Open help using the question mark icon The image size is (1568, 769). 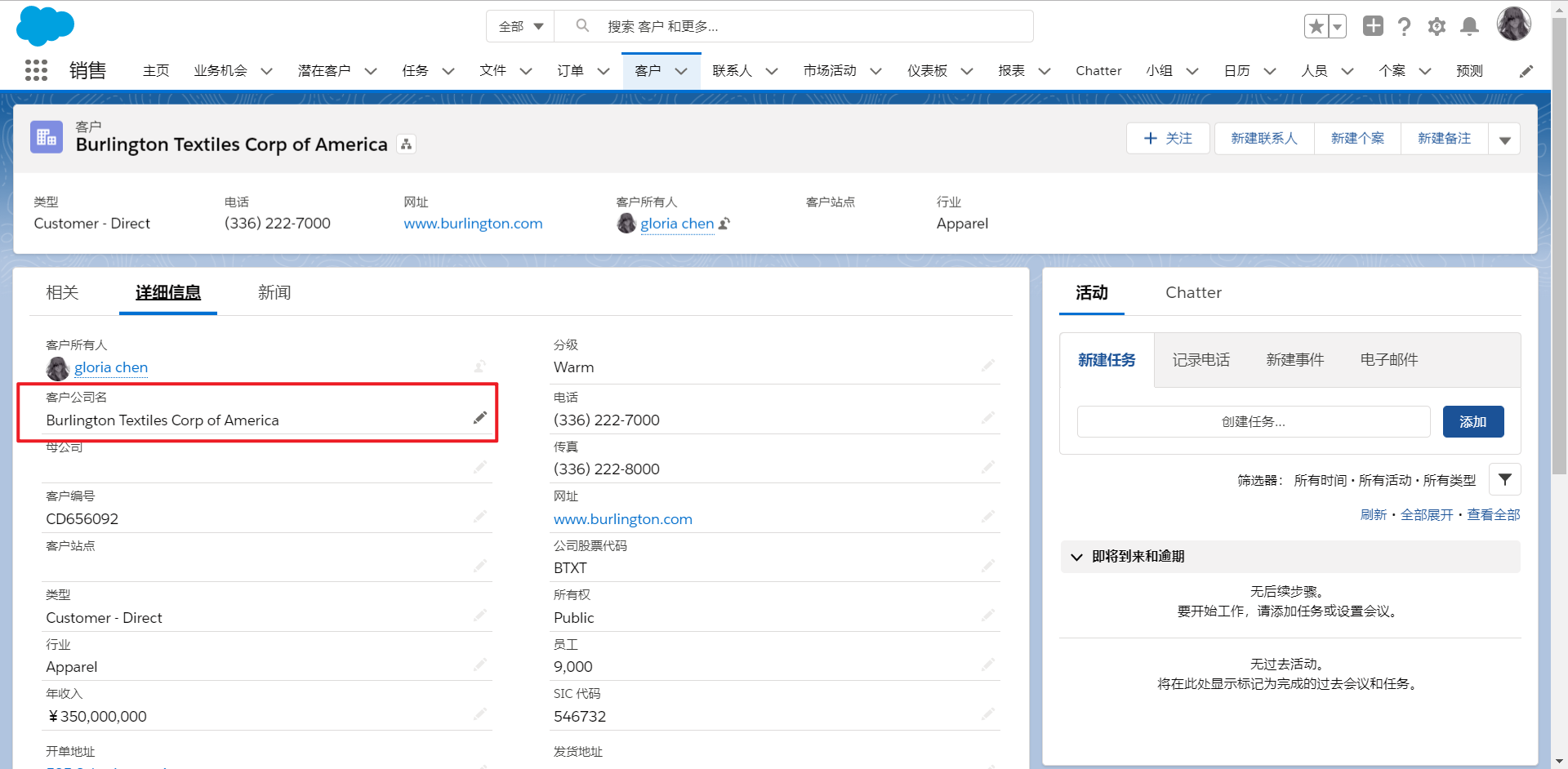coord(1405,26)
